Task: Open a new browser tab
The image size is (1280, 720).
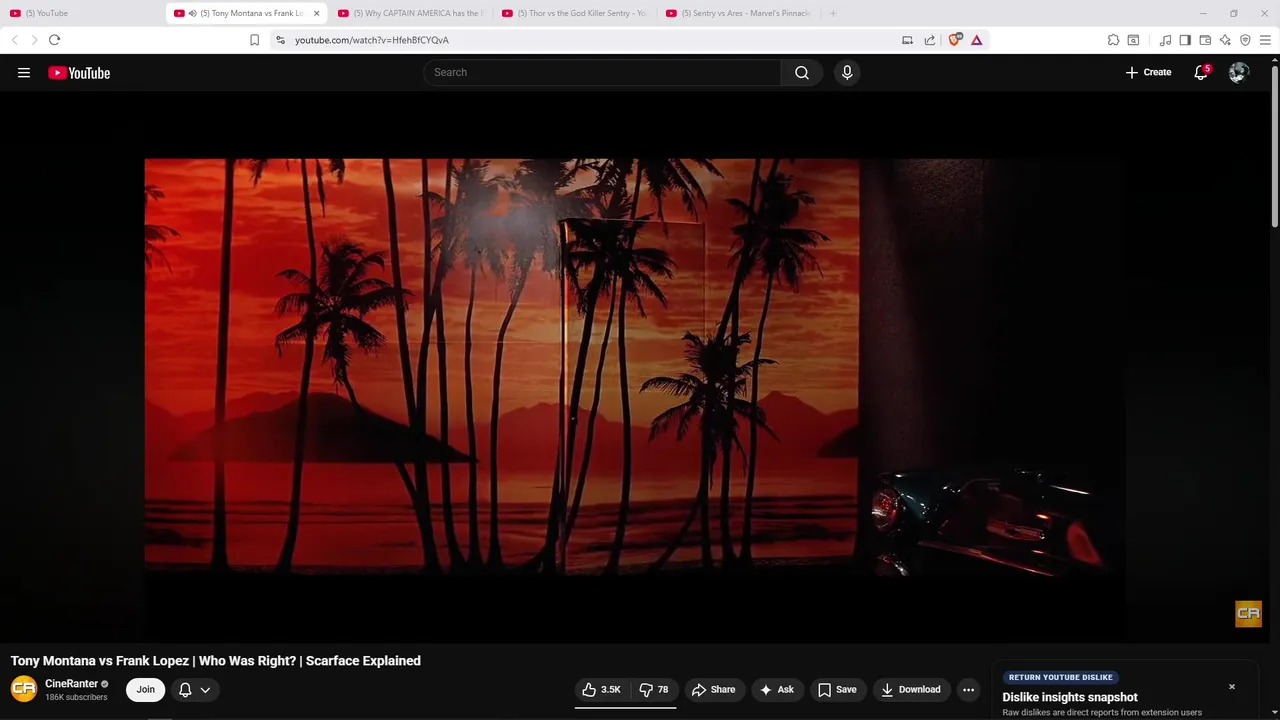Action: click(x=833, y=13)
